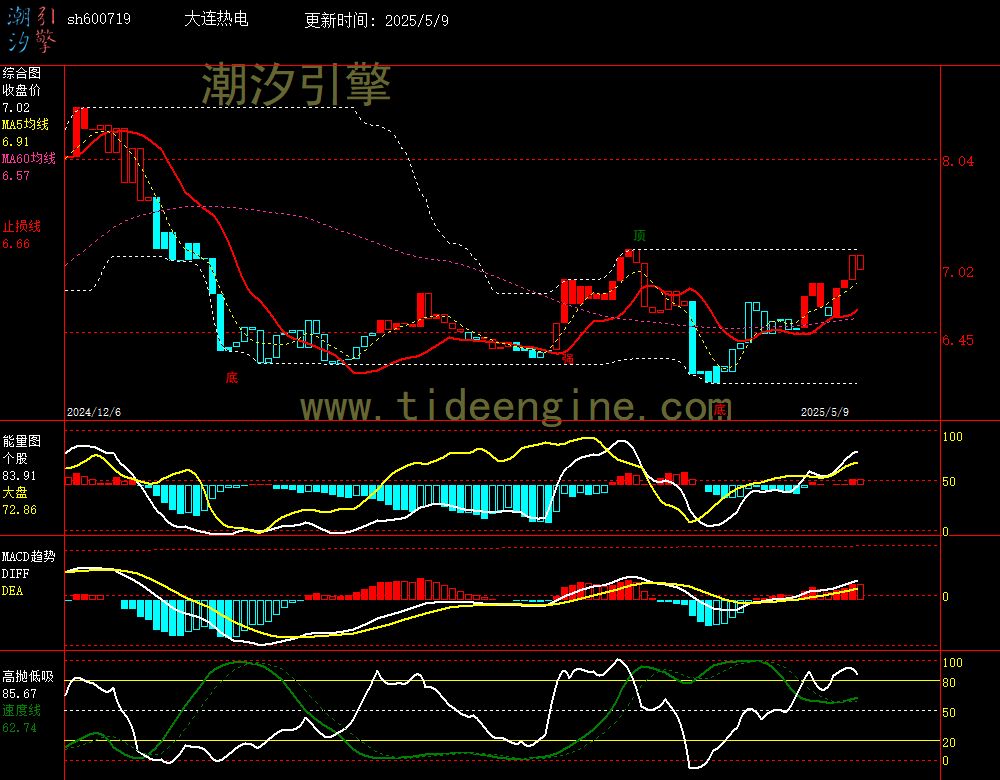The height and width of the screenshot is (780, 1000).
Task: Click the 底 marker beneath the left-side price trough
Action: click(x=232, y=378)
